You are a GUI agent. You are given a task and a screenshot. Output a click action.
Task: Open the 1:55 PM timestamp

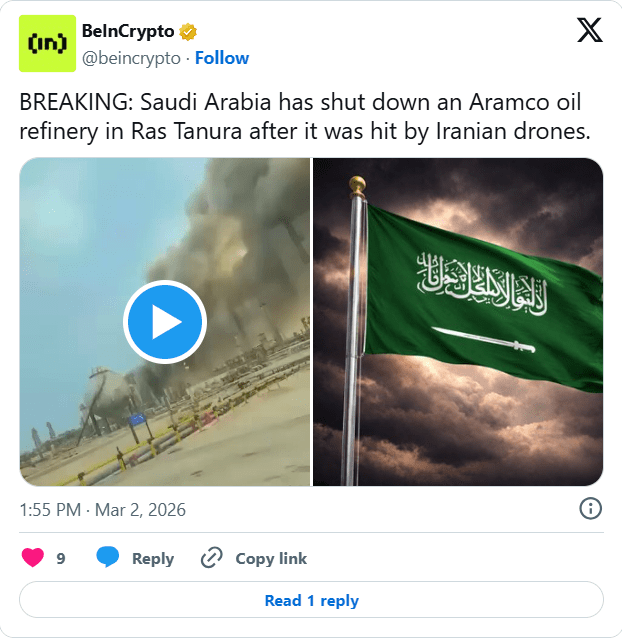point(50,510)
